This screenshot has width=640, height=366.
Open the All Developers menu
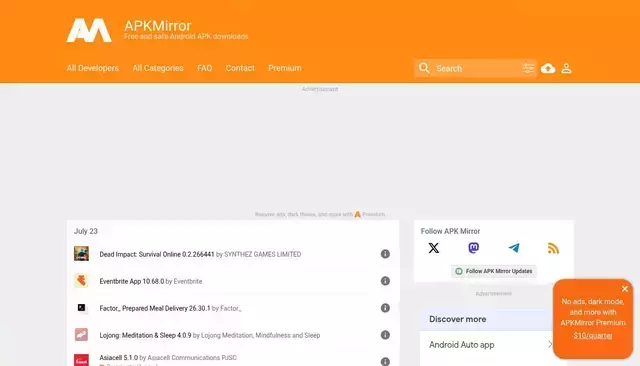(93, 68)
